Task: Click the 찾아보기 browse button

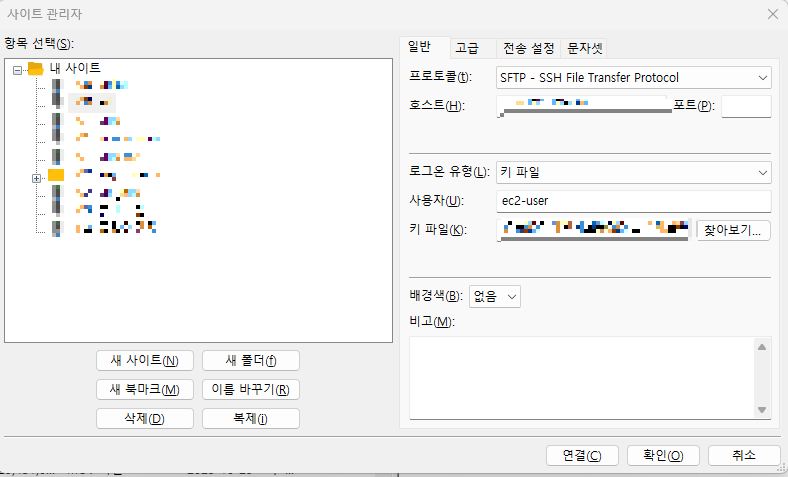Action: [733, 230]
